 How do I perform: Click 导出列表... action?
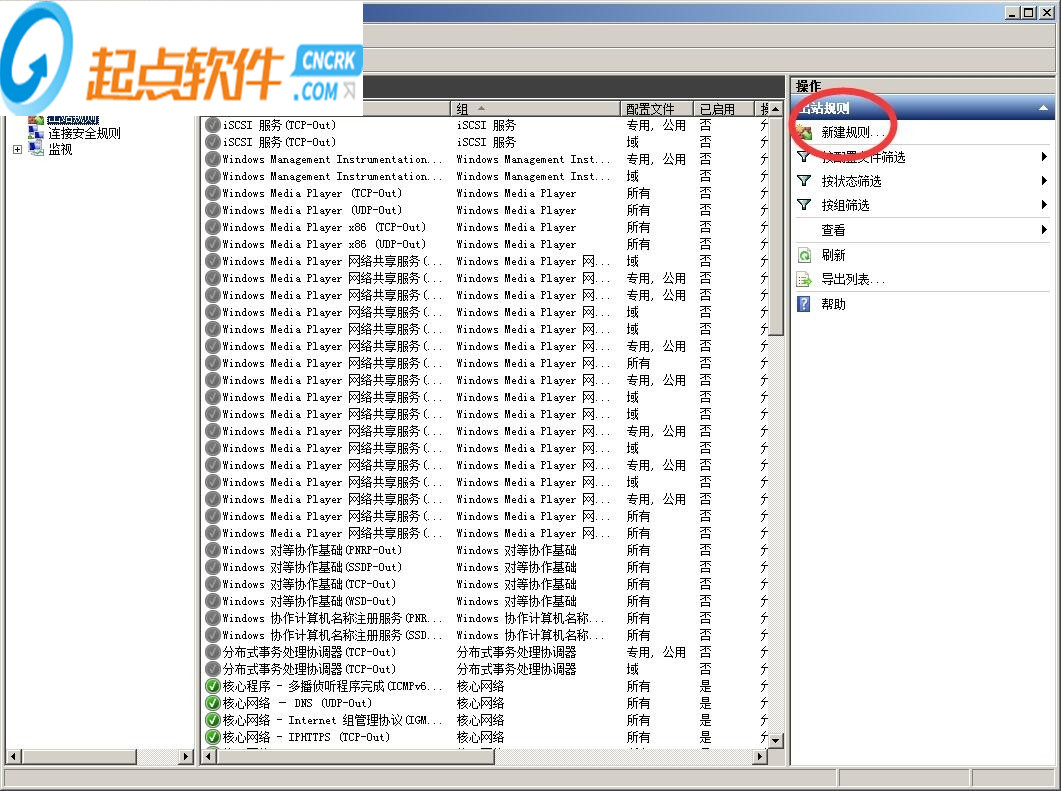coord(853,279)
